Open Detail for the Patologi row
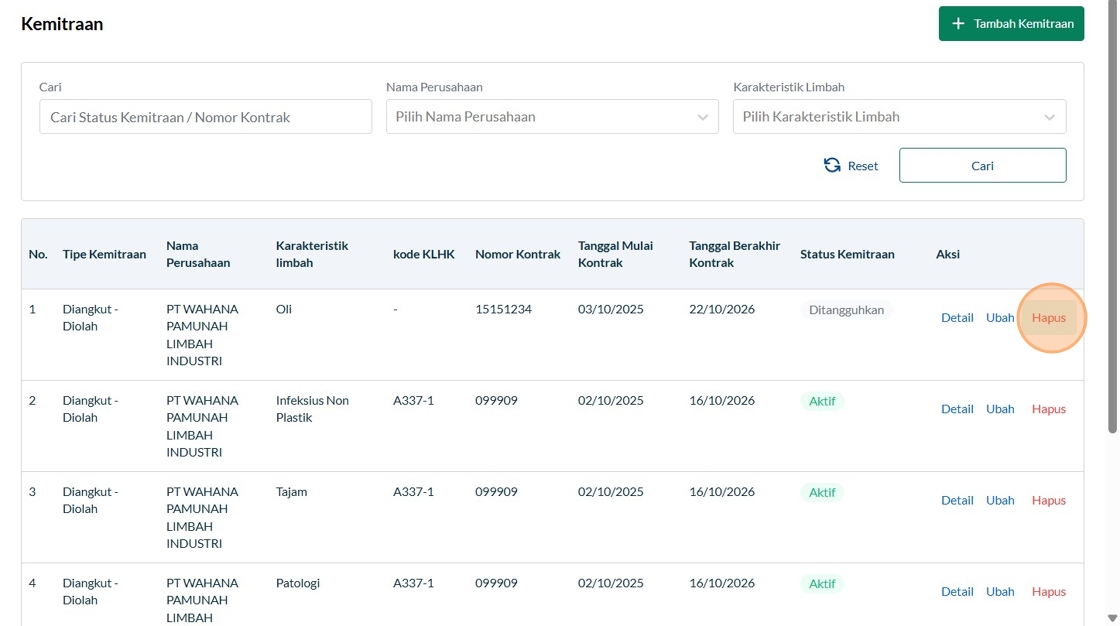This screenshot has width=1120, height=626. click(957, 592)
